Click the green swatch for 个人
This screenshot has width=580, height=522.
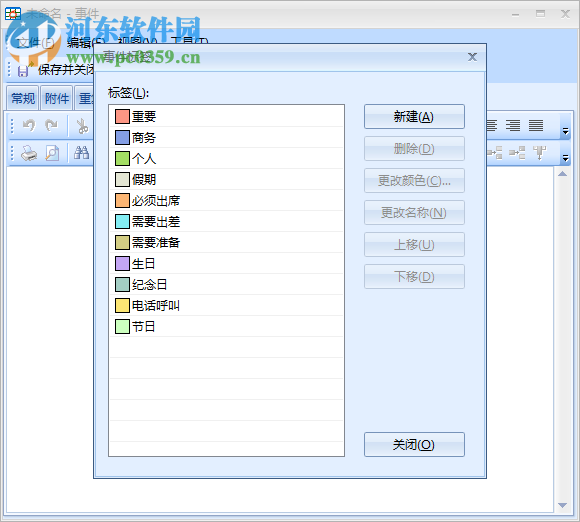click(x=122, y=158)
